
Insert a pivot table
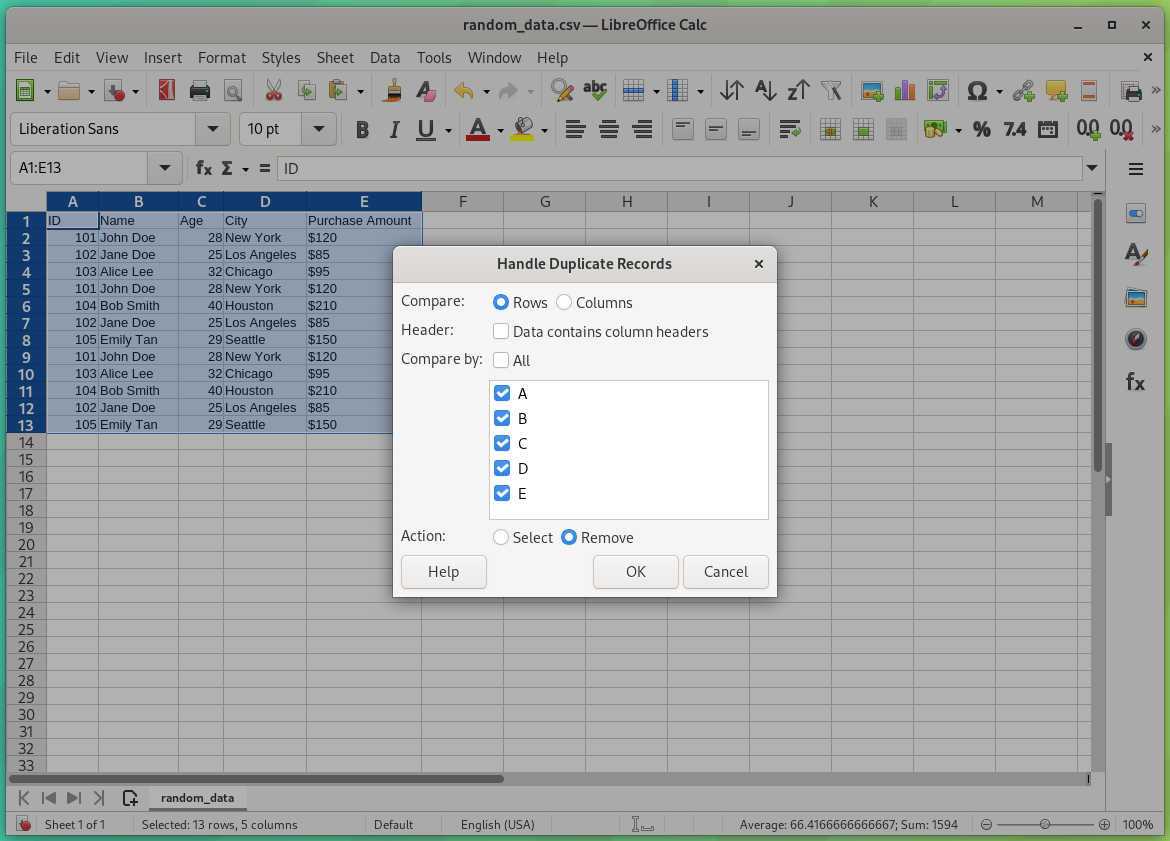(937, 90)
